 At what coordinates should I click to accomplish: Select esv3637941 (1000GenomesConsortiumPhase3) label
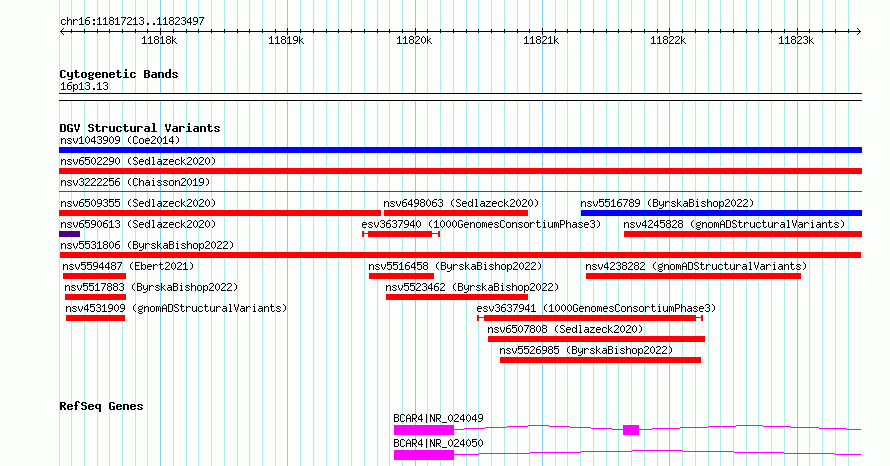point(596,308)
